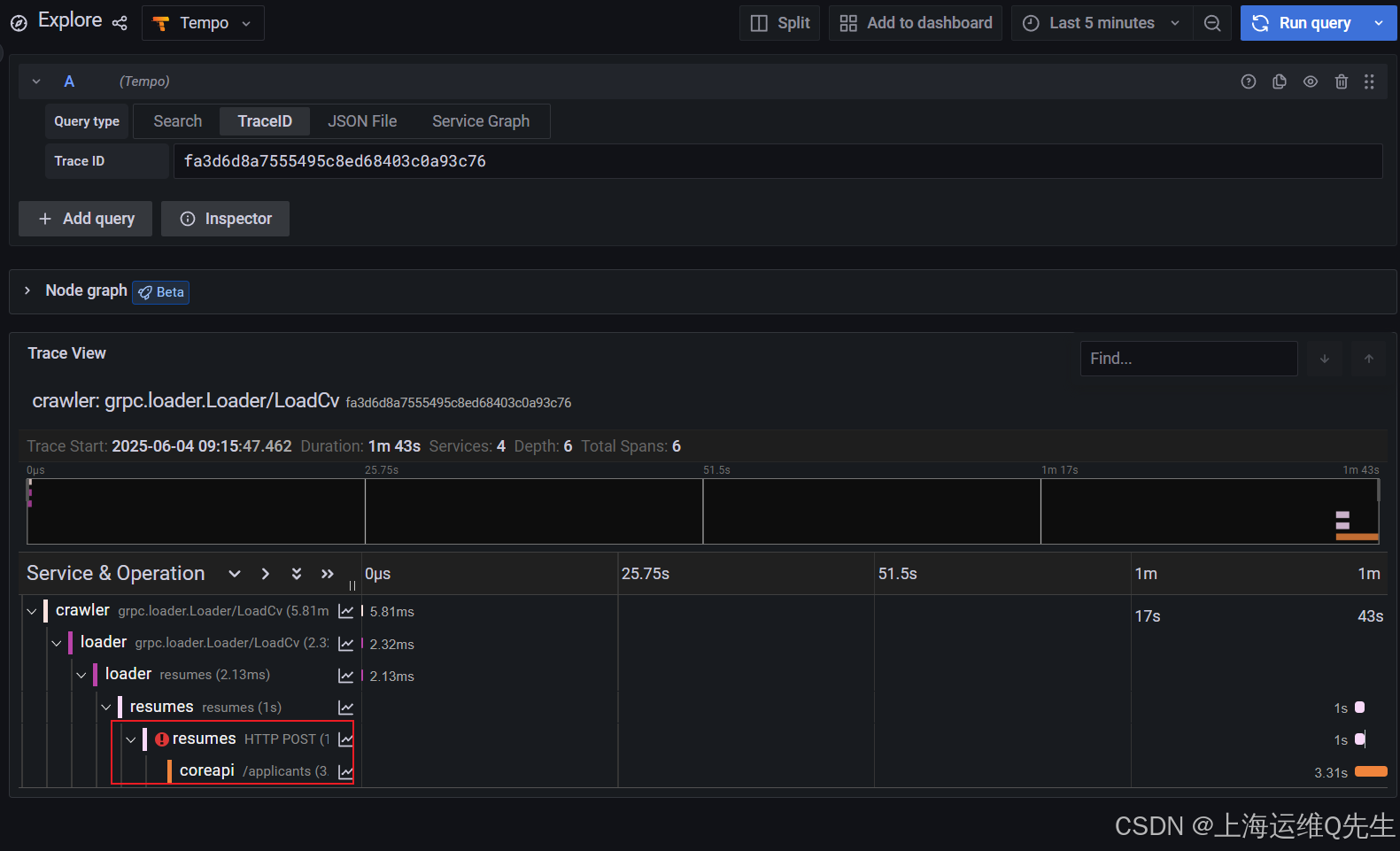The height and width of the screenshot is (851, 1400).
Task: Select the crawler span name
Action: pyautogui.click(x=82, y=610)
